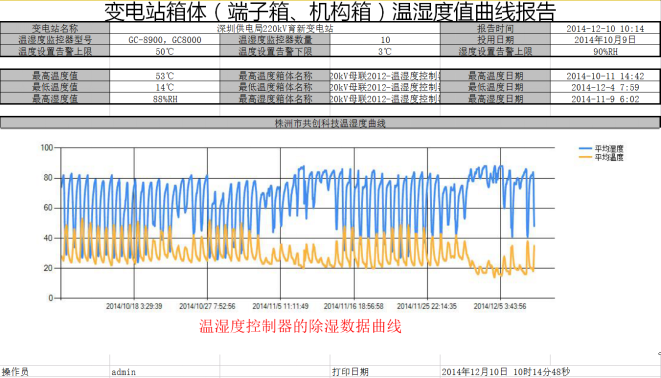Select the 株洲市共创科技温湿度曲线 header bar
This screenshot has width=661, height=378.
point(330,123)
